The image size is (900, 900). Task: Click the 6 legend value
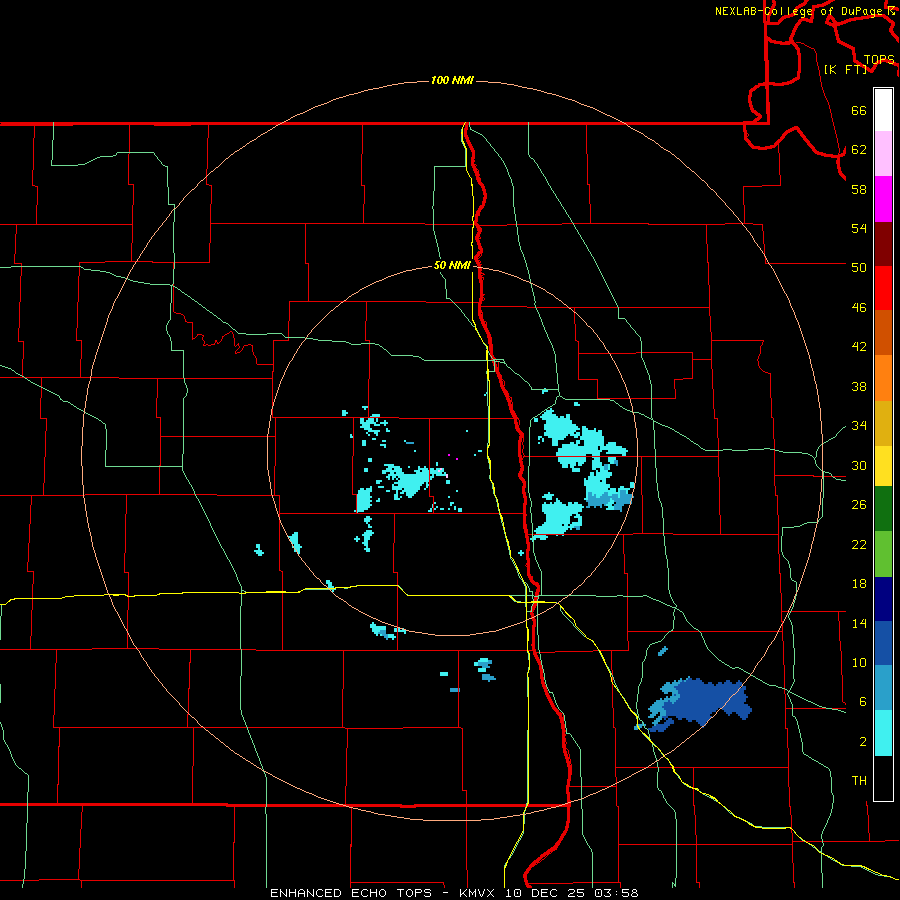tap(863, 702)
